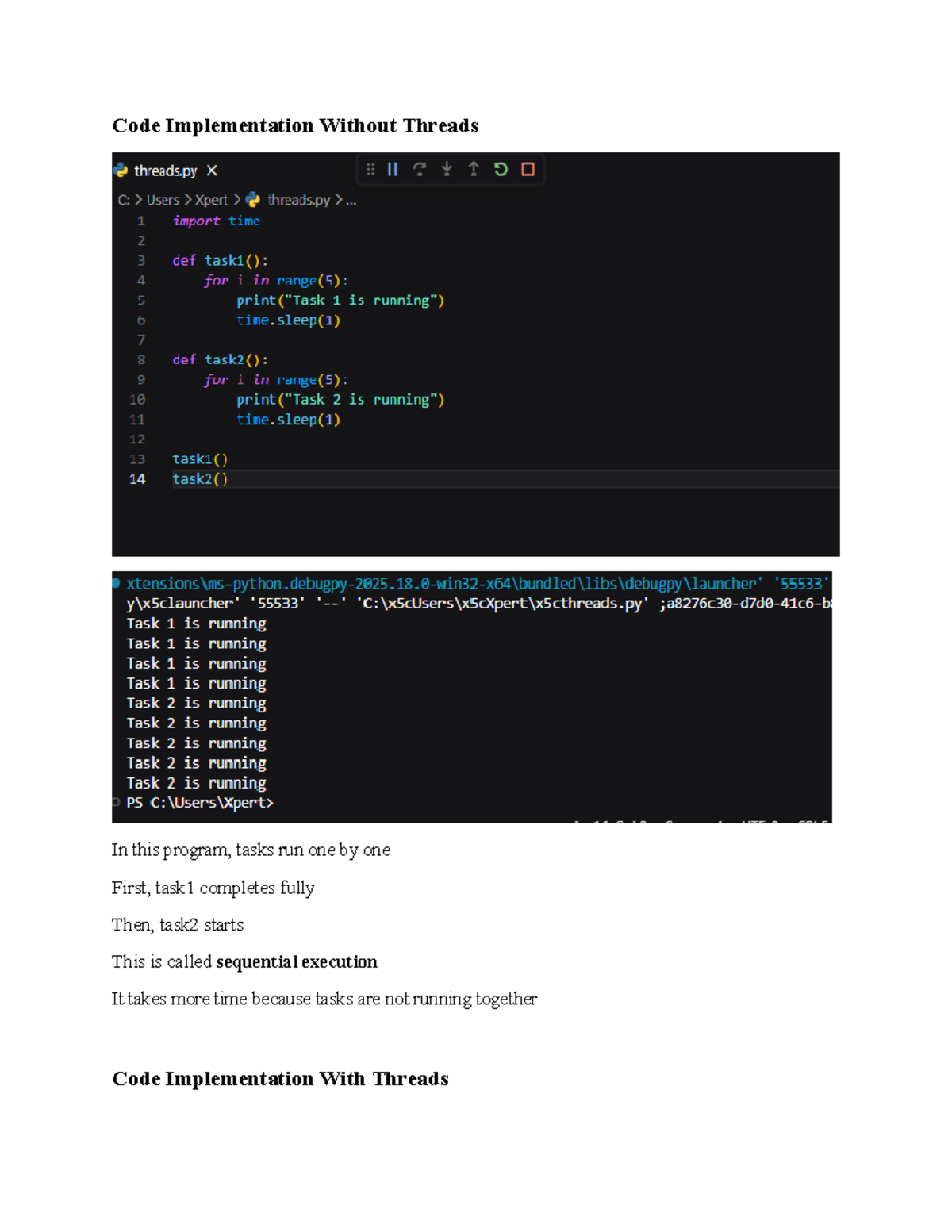952x1232 pixels.
Task: Click the PS C:\Users\Xpert> terminal prompt
Action: (200, 803)
